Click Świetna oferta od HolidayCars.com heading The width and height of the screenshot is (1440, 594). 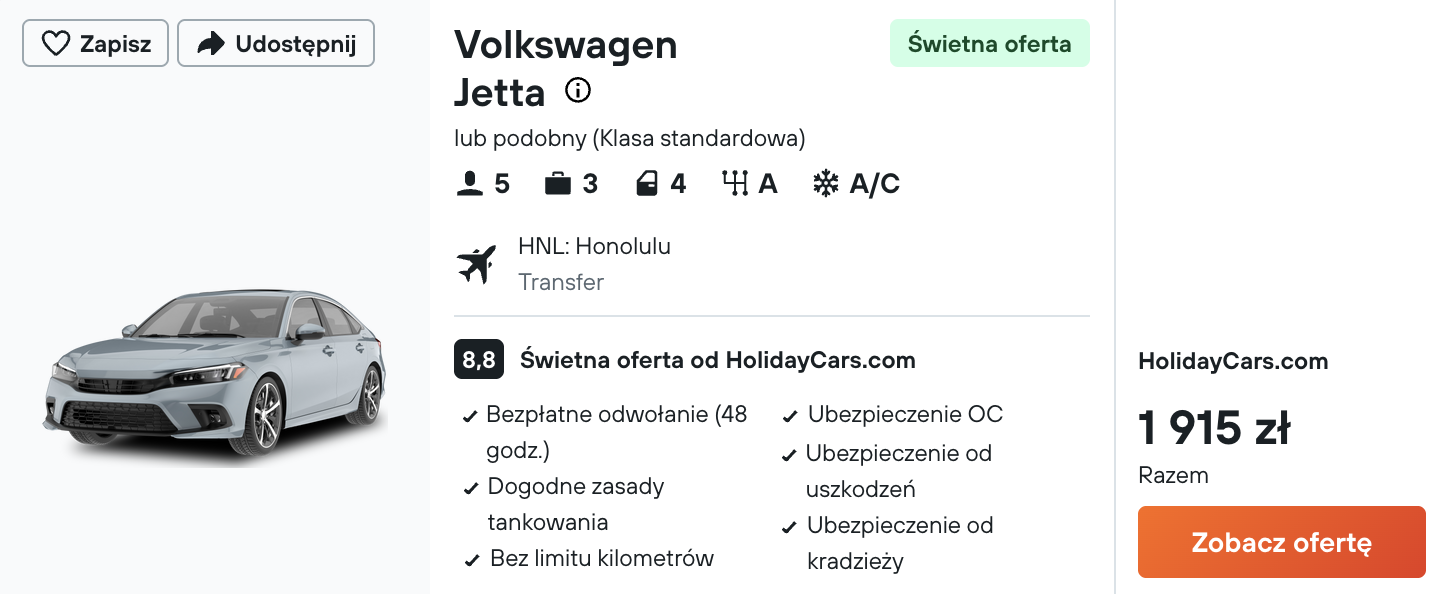tap(718, 360)
